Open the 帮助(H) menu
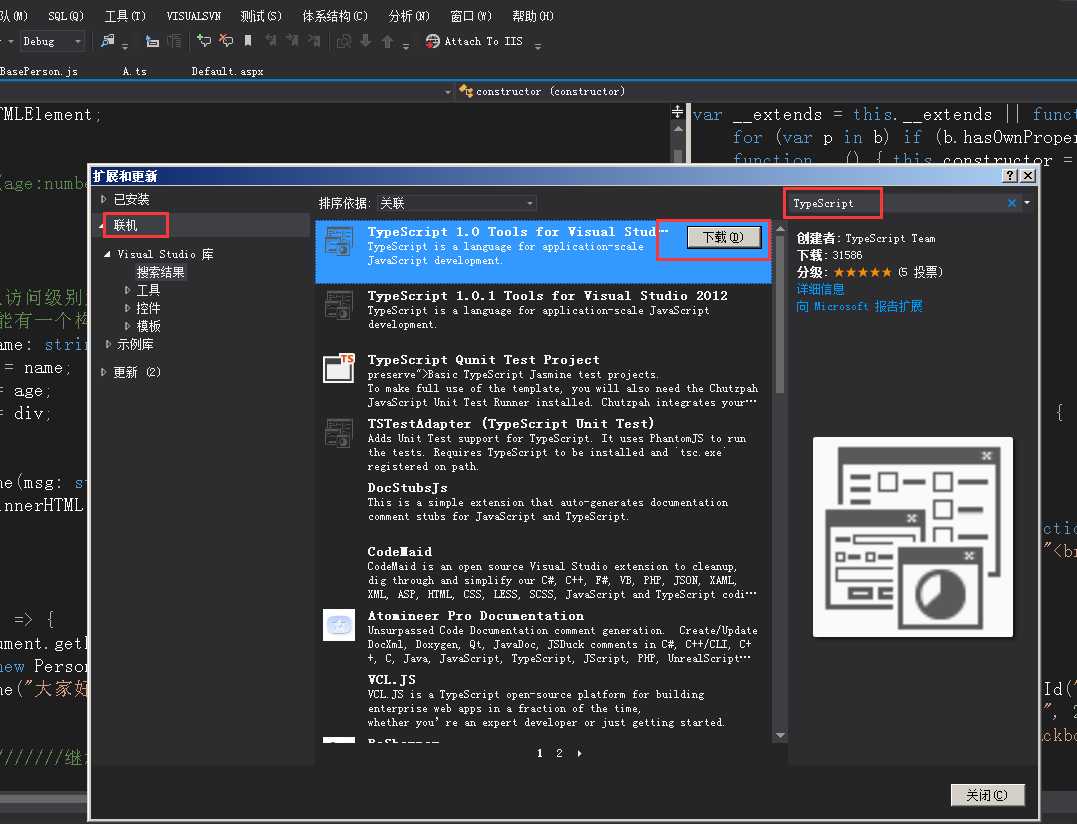The image size is (1077, 824). pos(533,16)
